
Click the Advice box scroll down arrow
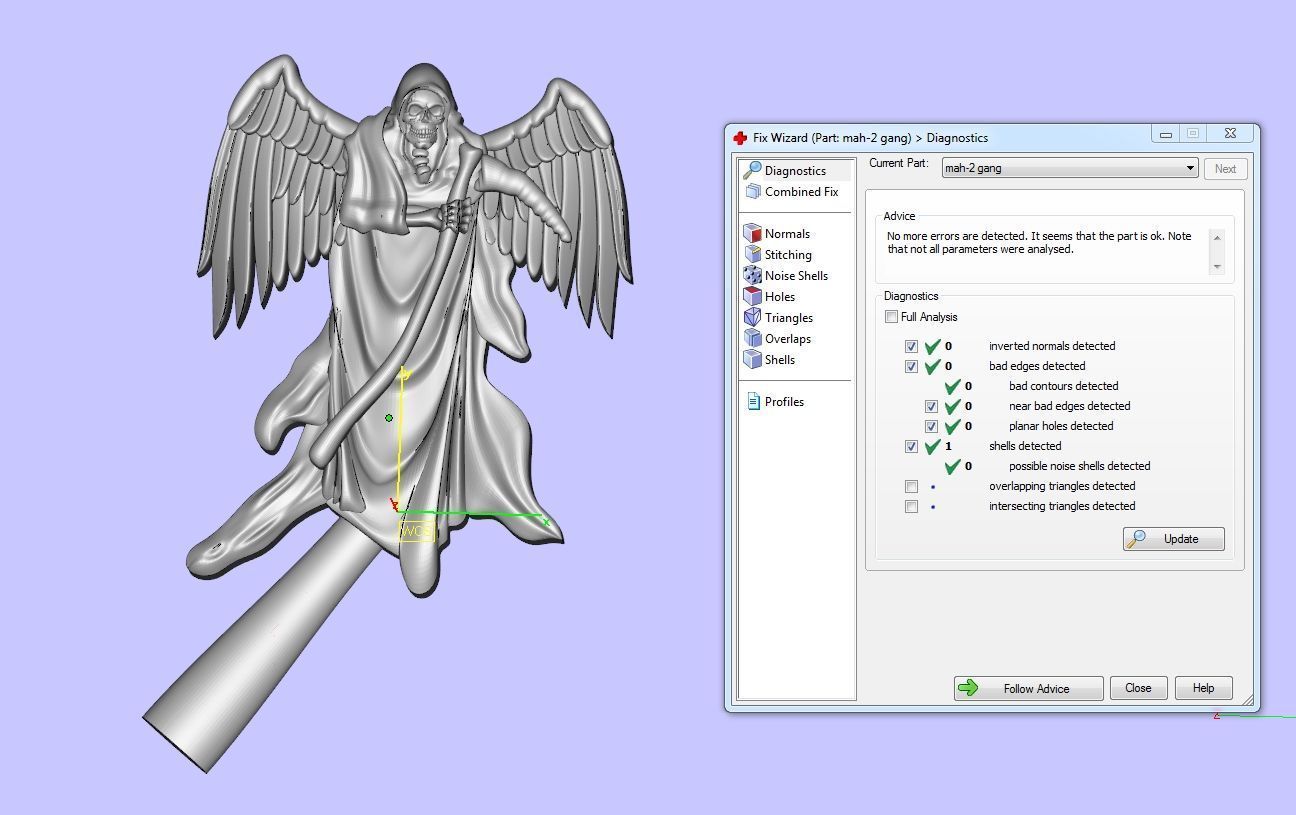(1217, 266)
